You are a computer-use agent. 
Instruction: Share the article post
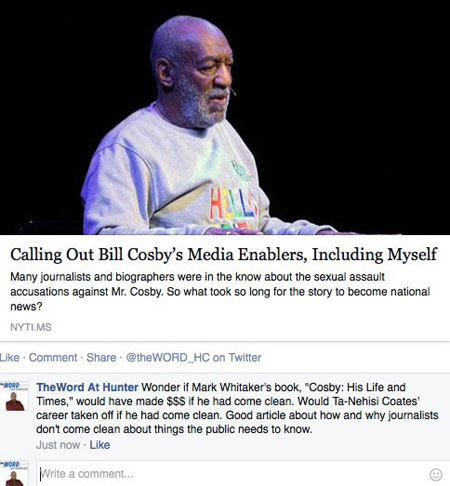[x=101, y=358]
